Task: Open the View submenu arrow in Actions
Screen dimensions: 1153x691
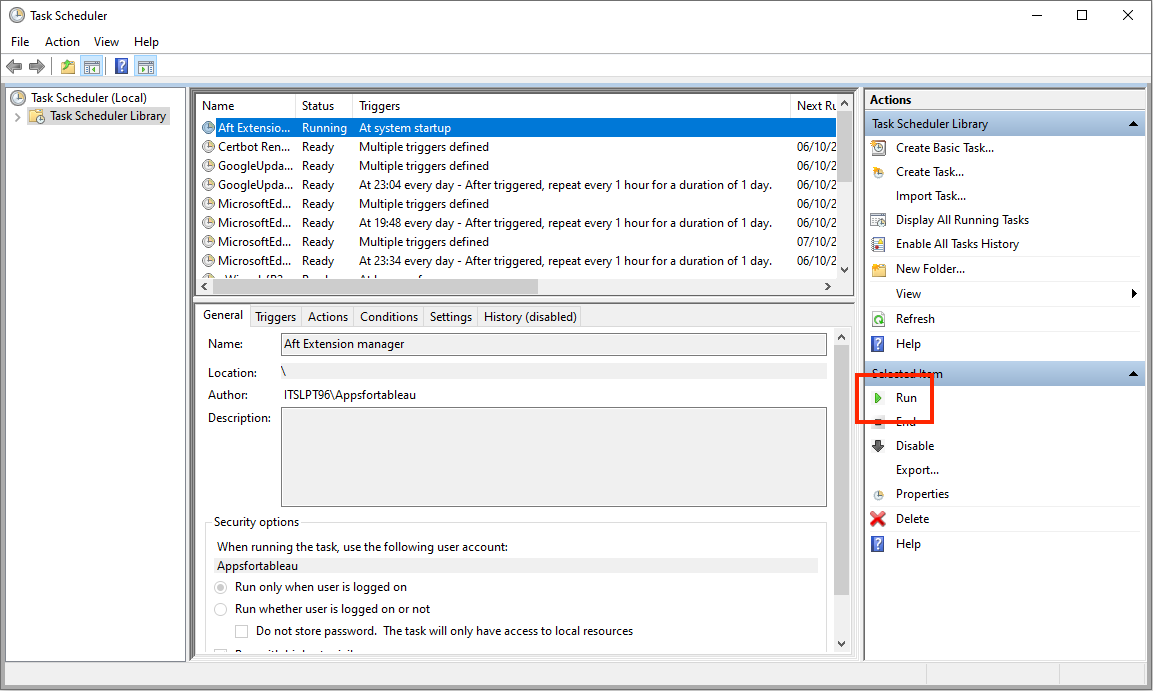Action: point(1134,294)
